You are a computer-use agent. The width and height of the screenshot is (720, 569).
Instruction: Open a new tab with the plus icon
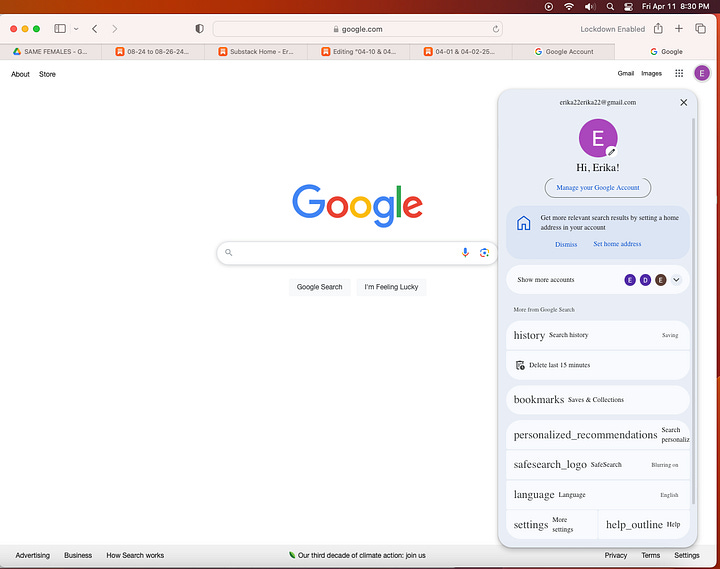click(x=679, y=28)
